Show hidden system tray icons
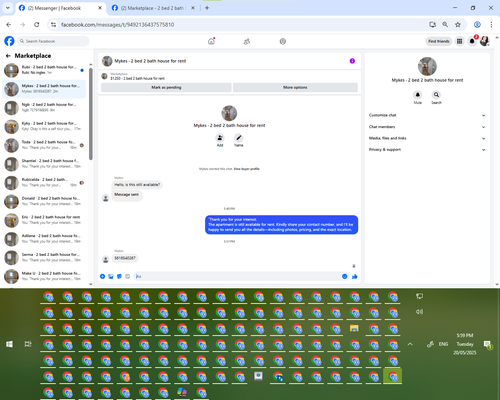The image size is (500, 400). (x=410, y=344)
